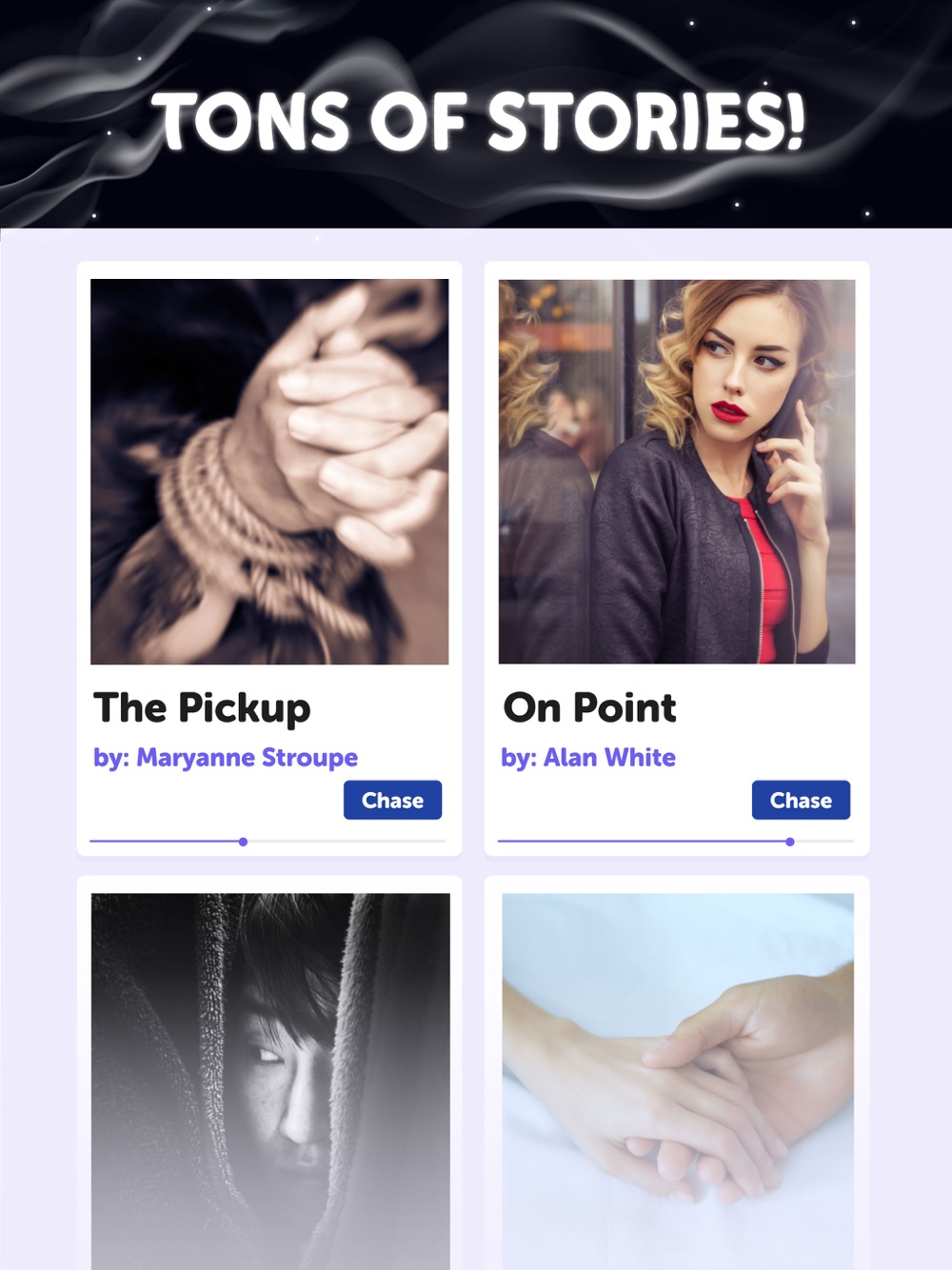Select The Pickup story title

point(202,708)
